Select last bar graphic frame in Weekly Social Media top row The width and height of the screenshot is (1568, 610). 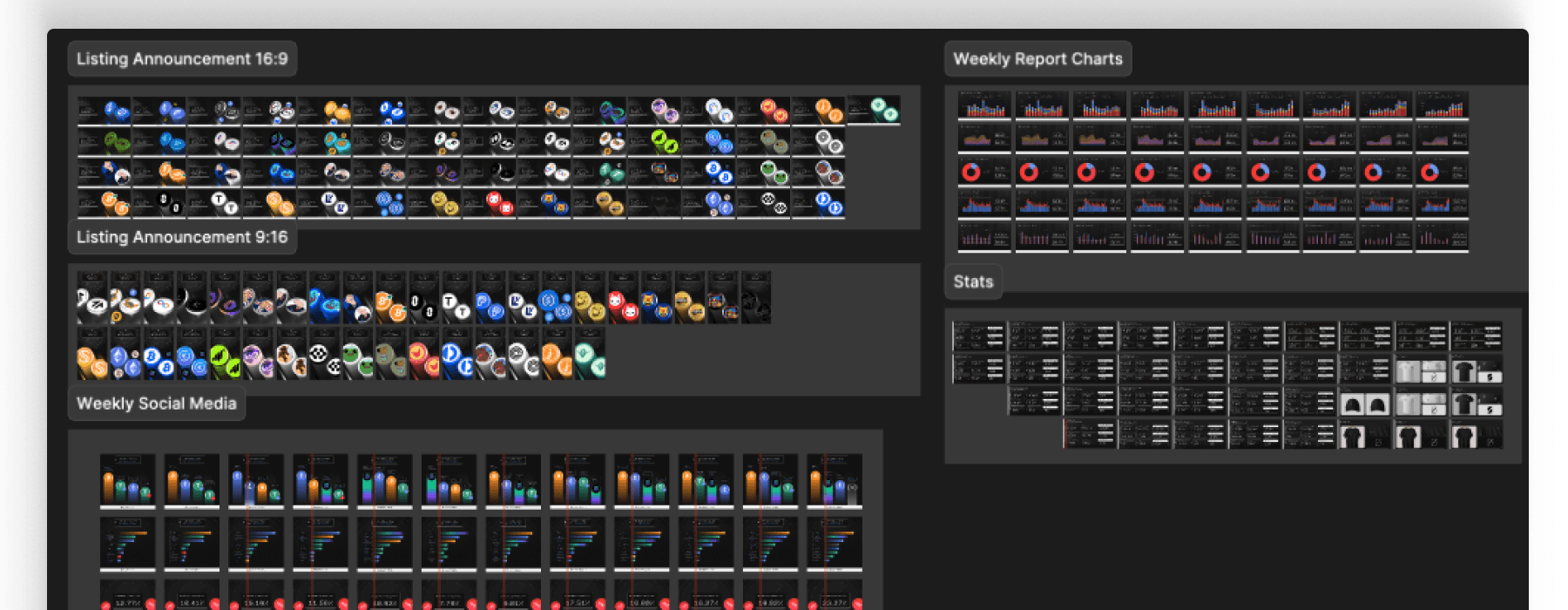click(835, 480)
